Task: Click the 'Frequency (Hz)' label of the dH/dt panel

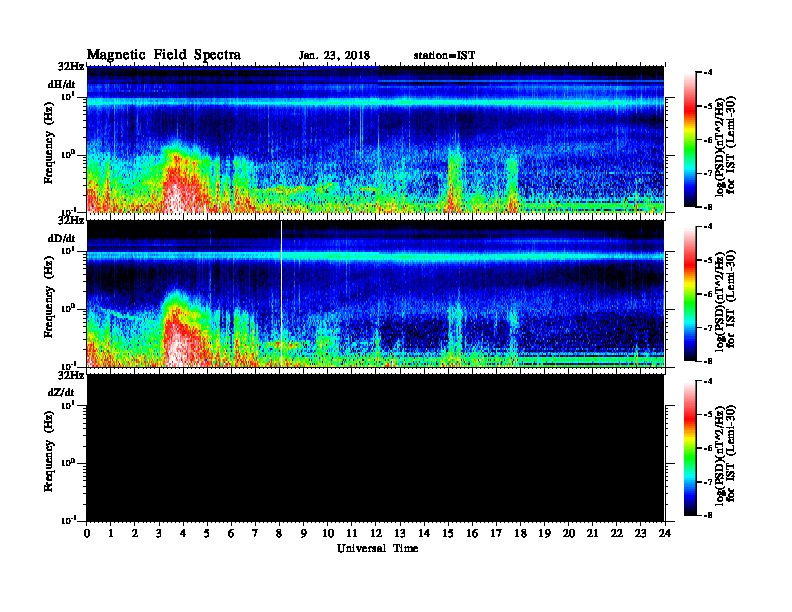Action: click(x=48, y=143)
